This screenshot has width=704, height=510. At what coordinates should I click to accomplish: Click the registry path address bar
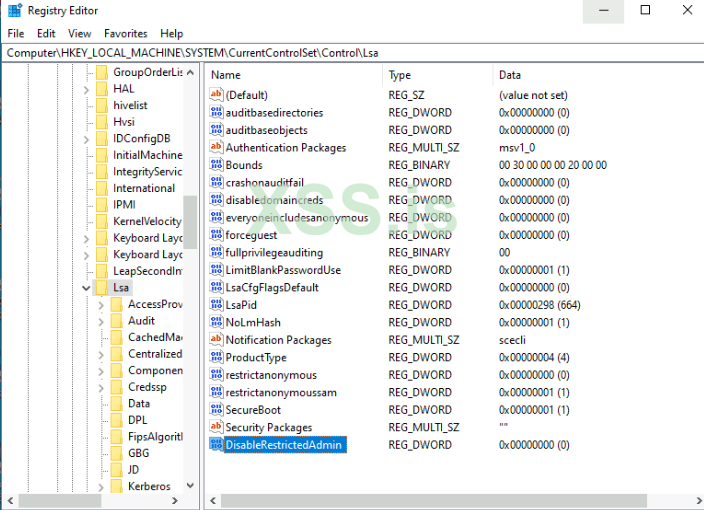(352, 53)
